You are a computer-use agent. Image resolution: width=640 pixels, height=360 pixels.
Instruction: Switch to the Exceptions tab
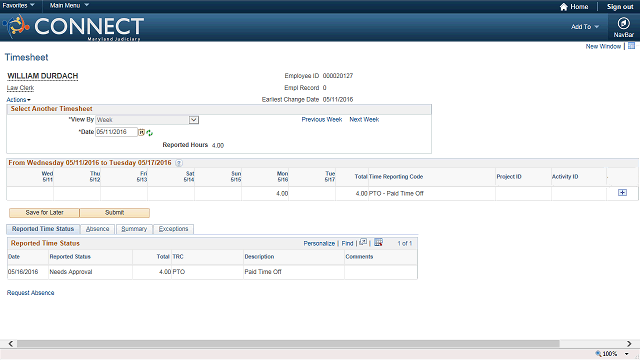pos(173,229)
